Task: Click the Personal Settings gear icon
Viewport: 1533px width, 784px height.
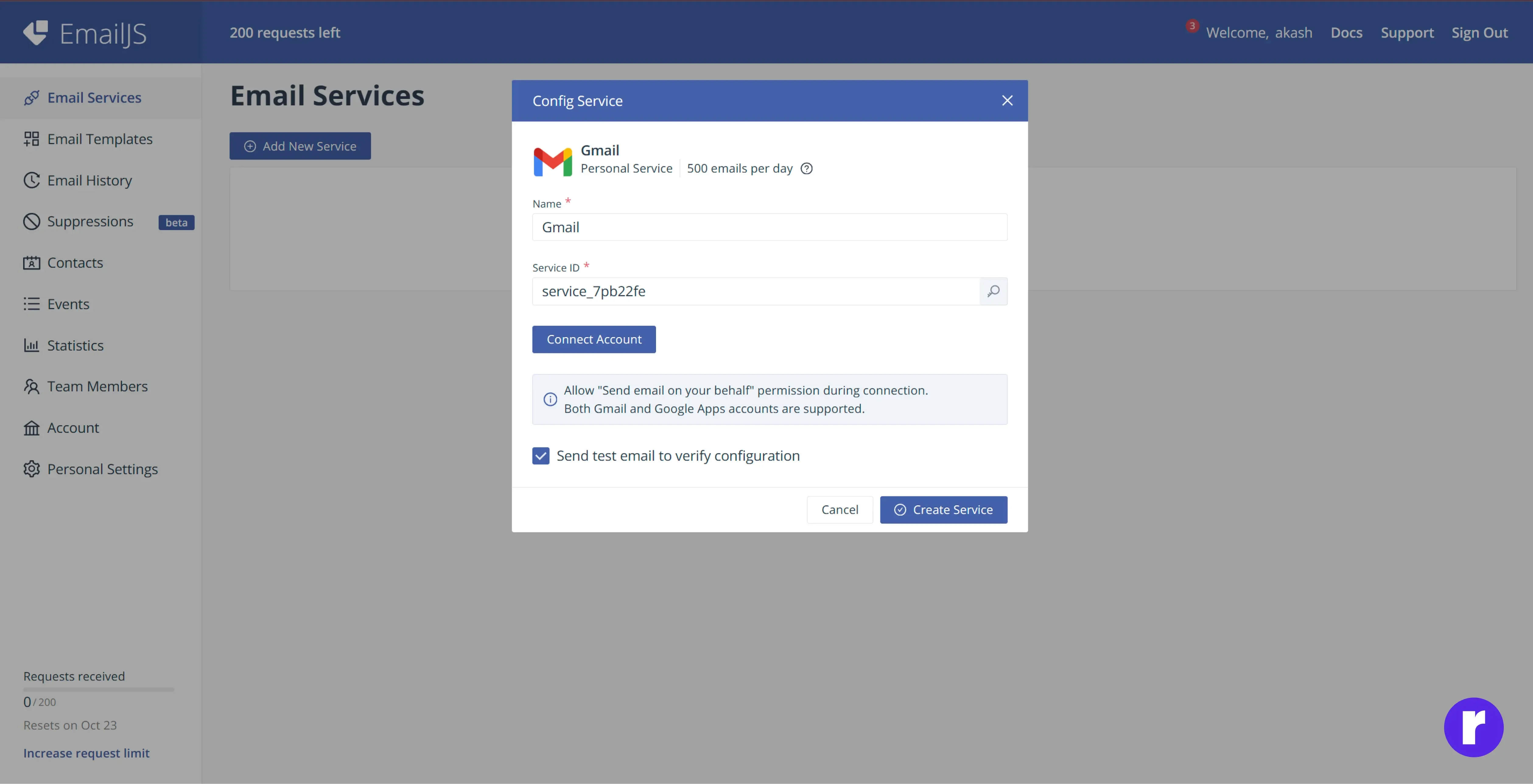Action: point(32,469)
